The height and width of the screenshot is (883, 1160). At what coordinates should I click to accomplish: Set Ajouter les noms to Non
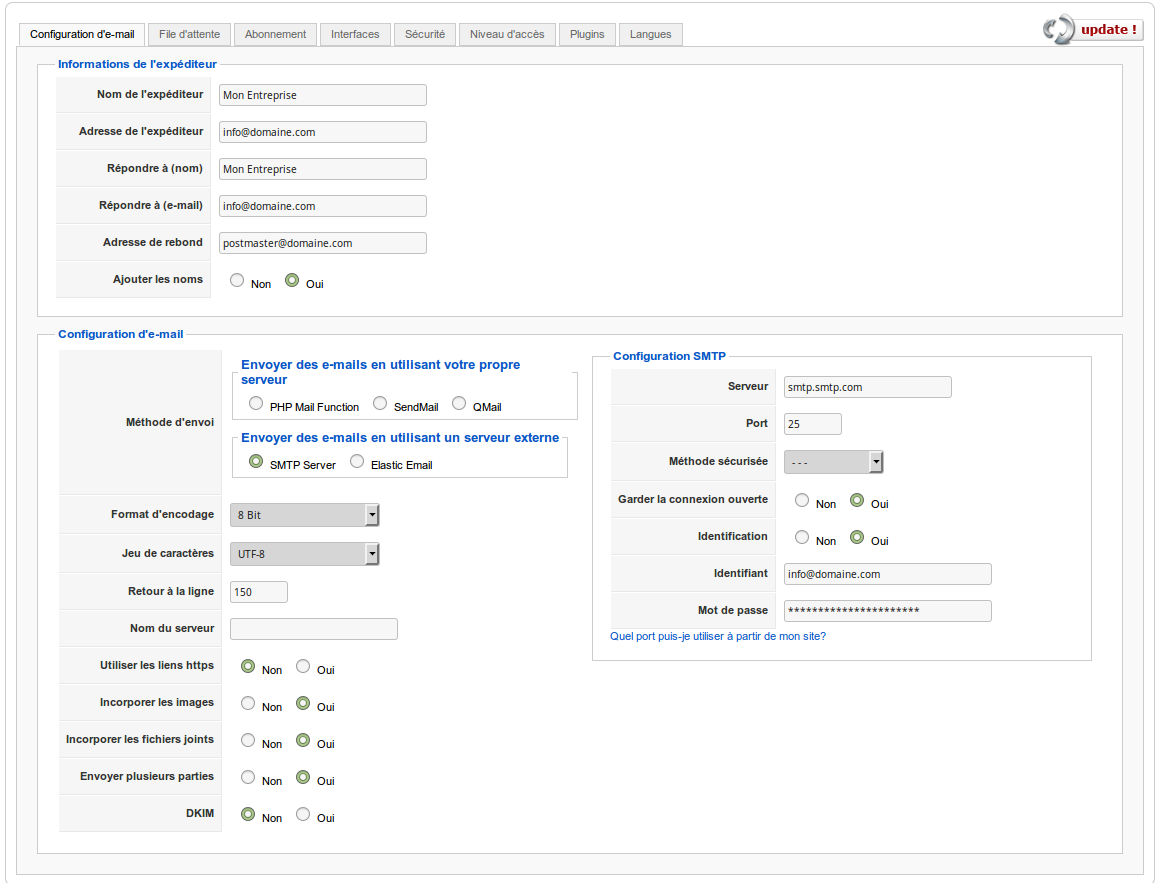tap(237, 280)
